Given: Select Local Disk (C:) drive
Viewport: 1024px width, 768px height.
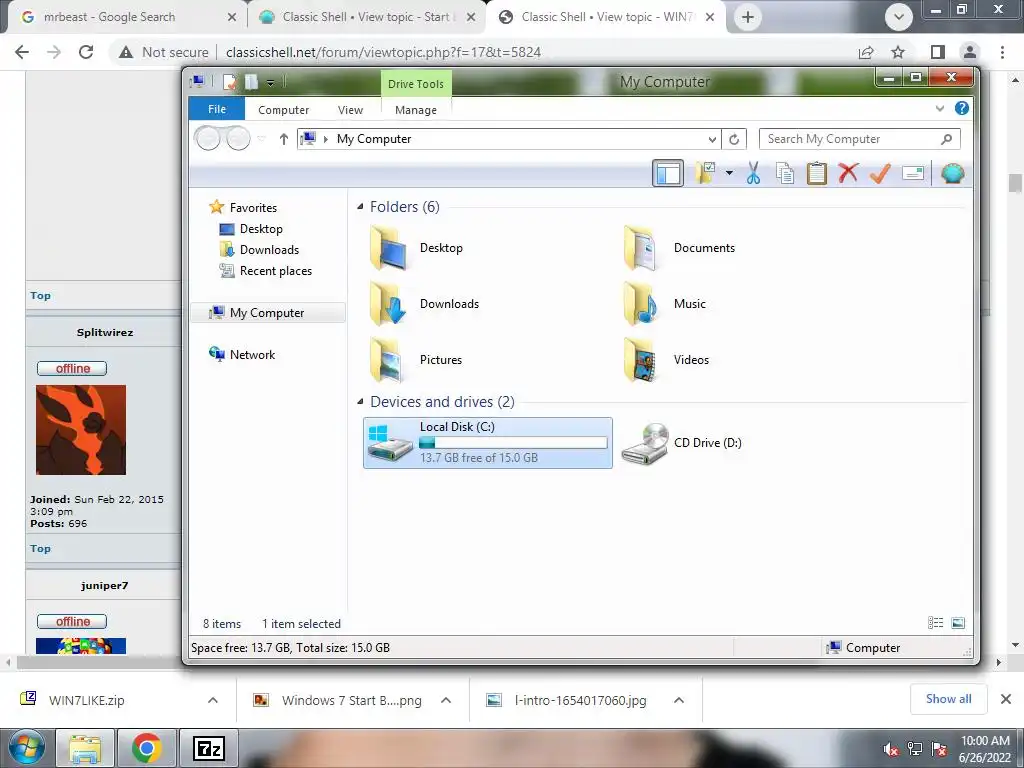Looking at the screenshot, I should [x=488, y=443].
